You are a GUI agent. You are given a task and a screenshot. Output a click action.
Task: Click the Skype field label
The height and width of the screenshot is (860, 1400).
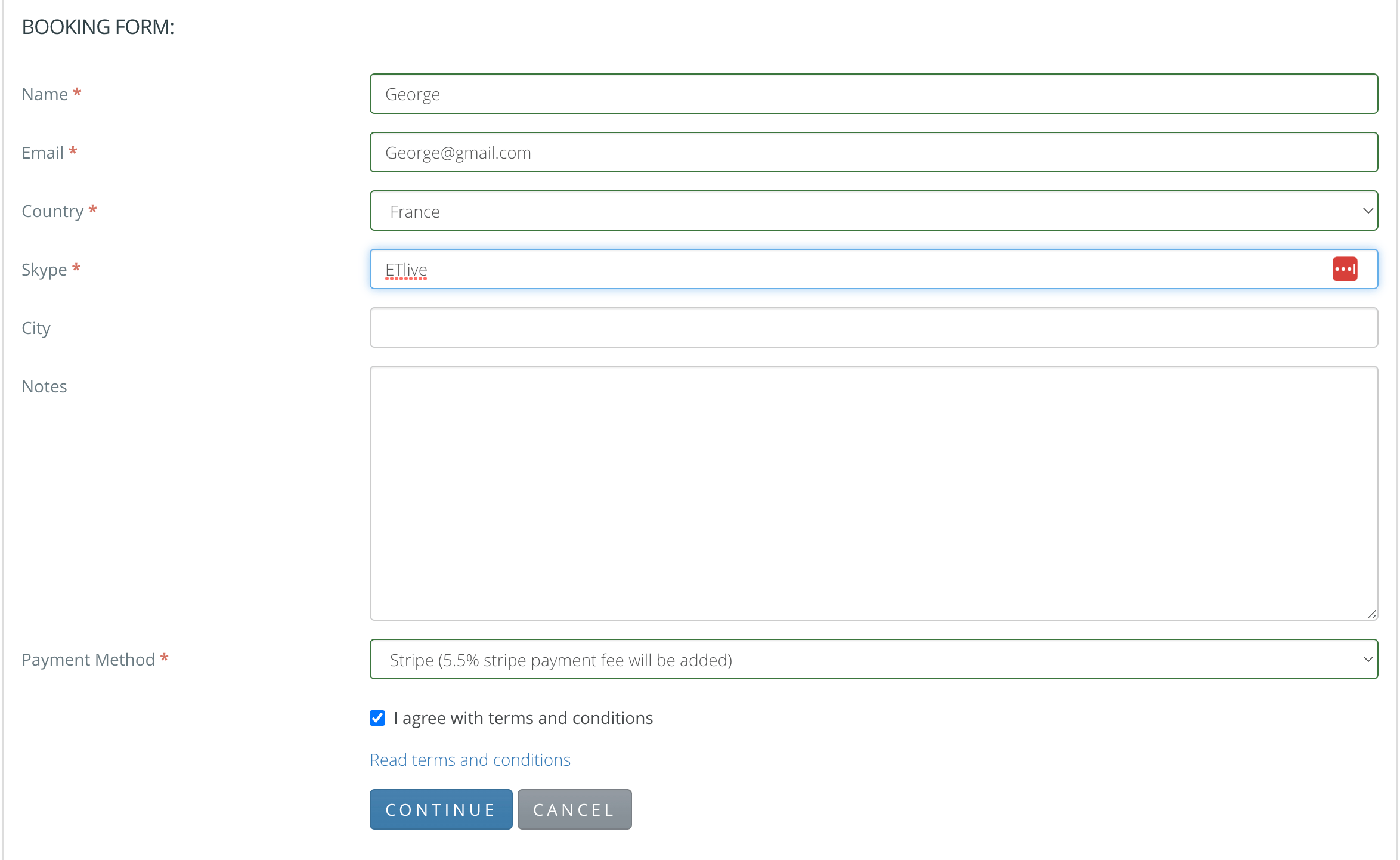(x=44, y=270)
